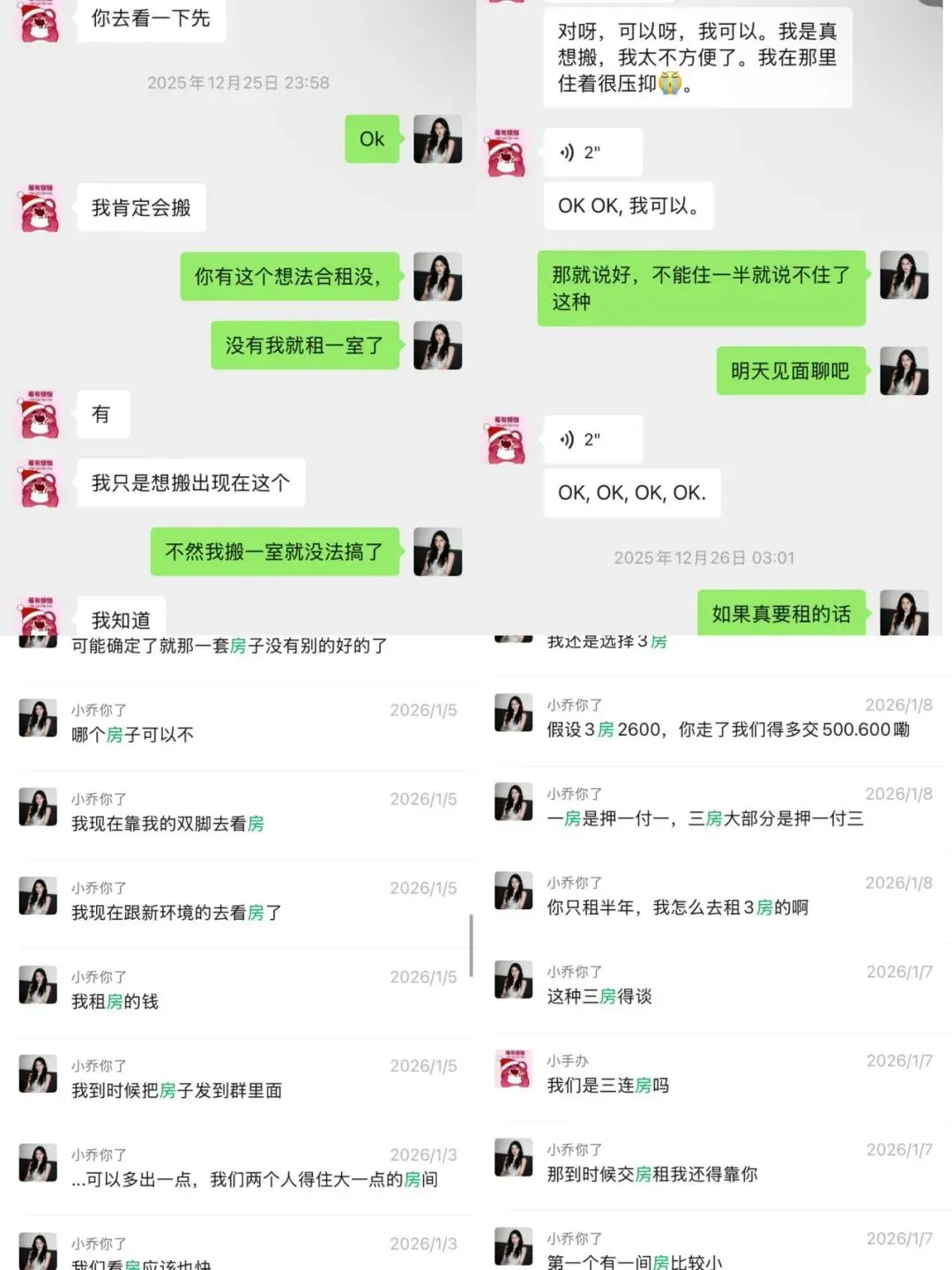952x1270 pixels.
Task: Tap the woman avatar beside the "Ok" bubble
Action: pyautogui.click(x=438, y=139)
